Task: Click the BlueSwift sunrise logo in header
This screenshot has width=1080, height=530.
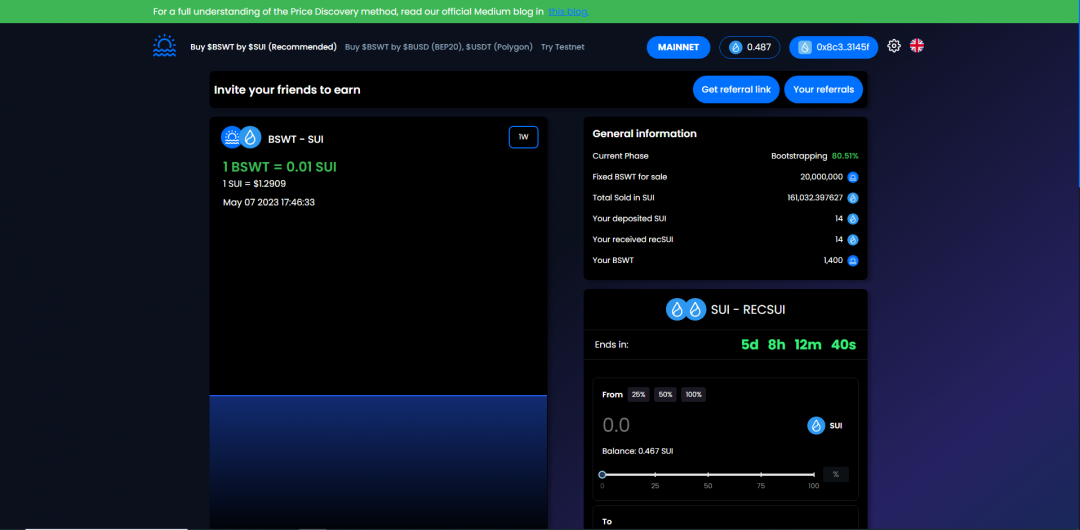Action: 164,46
